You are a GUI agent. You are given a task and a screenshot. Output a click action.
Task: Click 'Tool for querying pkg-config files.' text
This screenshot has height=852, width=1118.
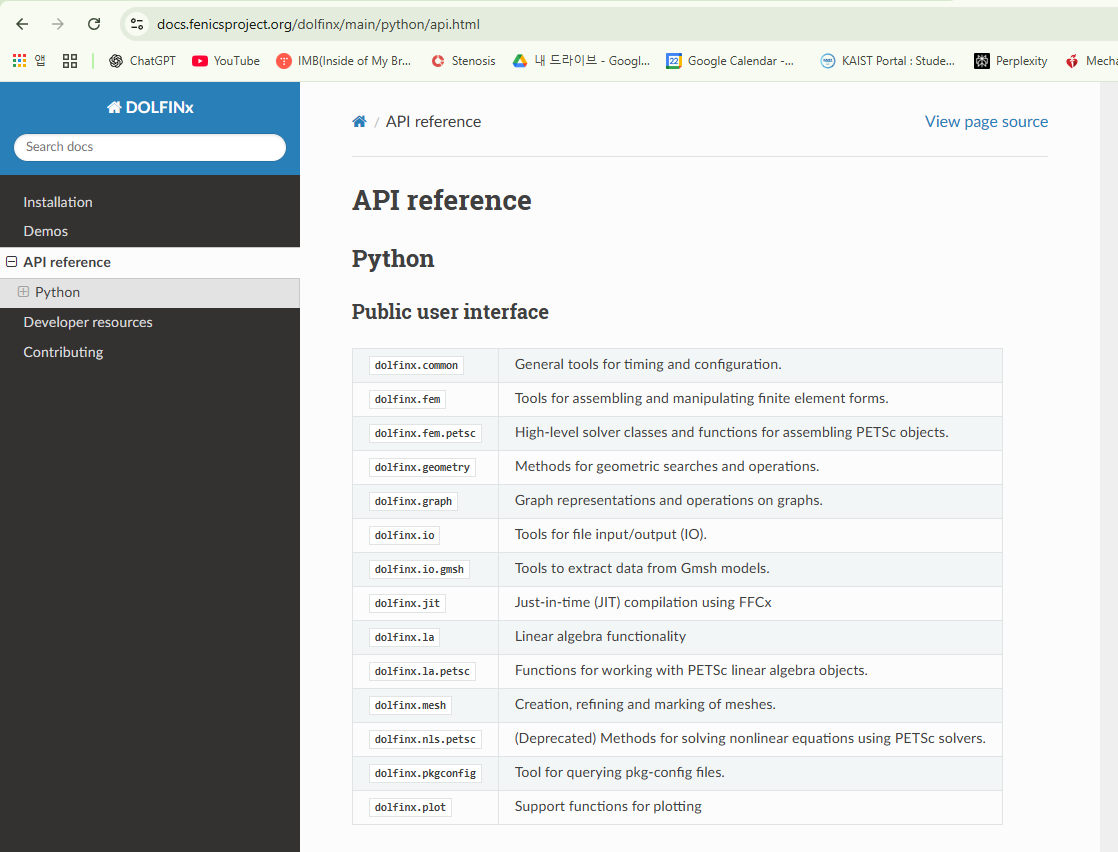[x=620, y=772]
